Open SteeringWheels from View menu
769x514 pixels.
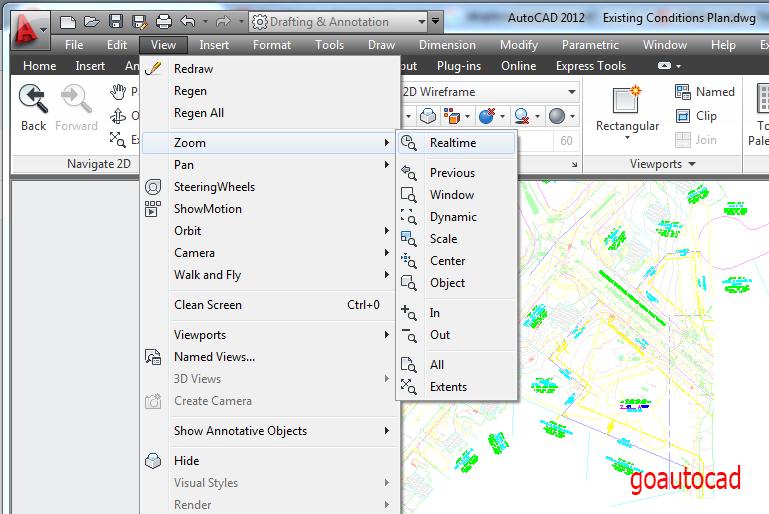269,187
